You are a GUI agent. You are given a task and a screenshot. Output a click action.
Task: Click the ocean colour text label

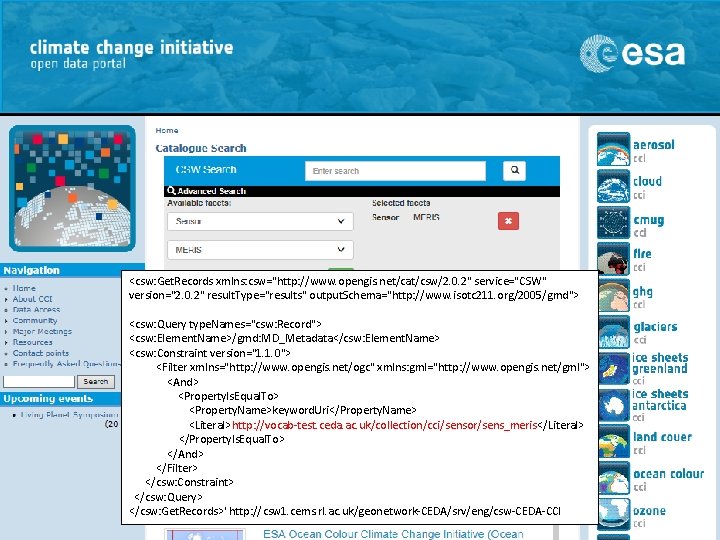pos(669,473)
